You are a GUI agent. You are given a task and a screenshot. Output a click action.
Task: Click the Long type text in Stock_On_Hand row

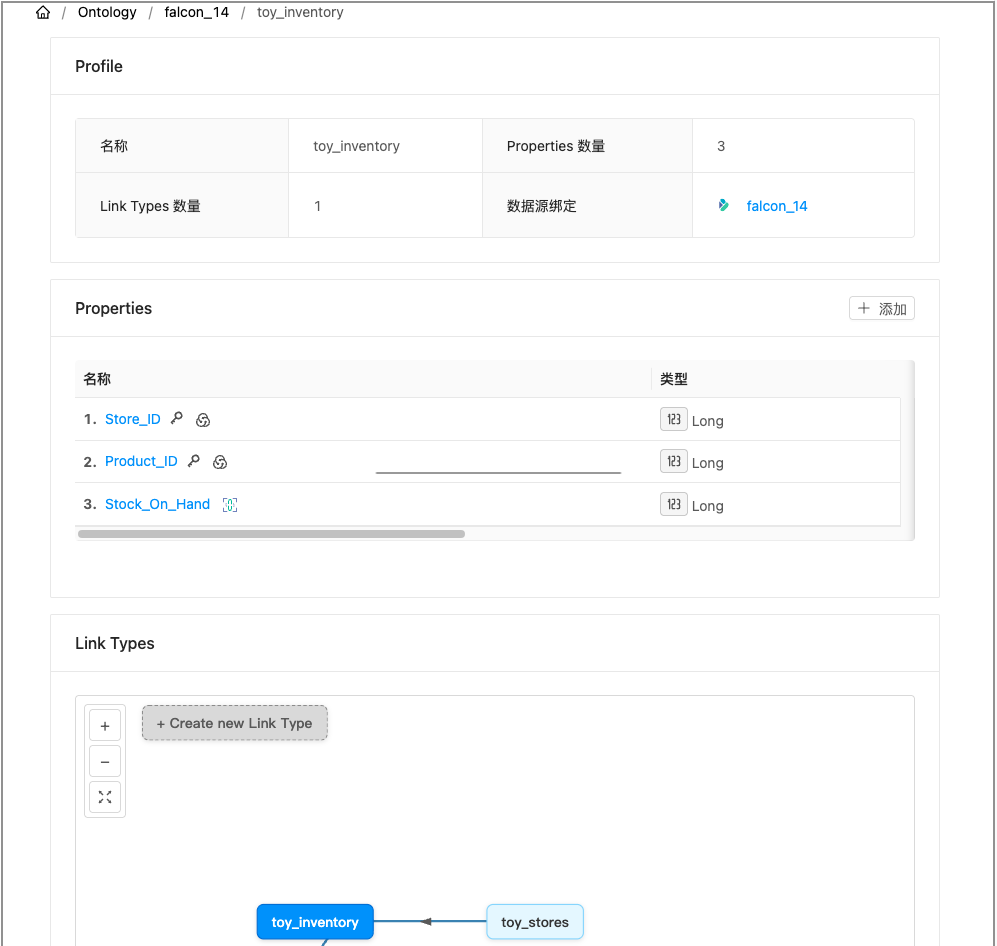coord(708,506)
